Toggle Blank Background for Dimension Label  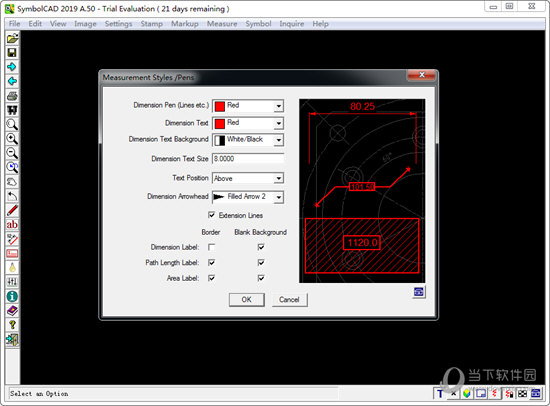[x=261, y=247]
